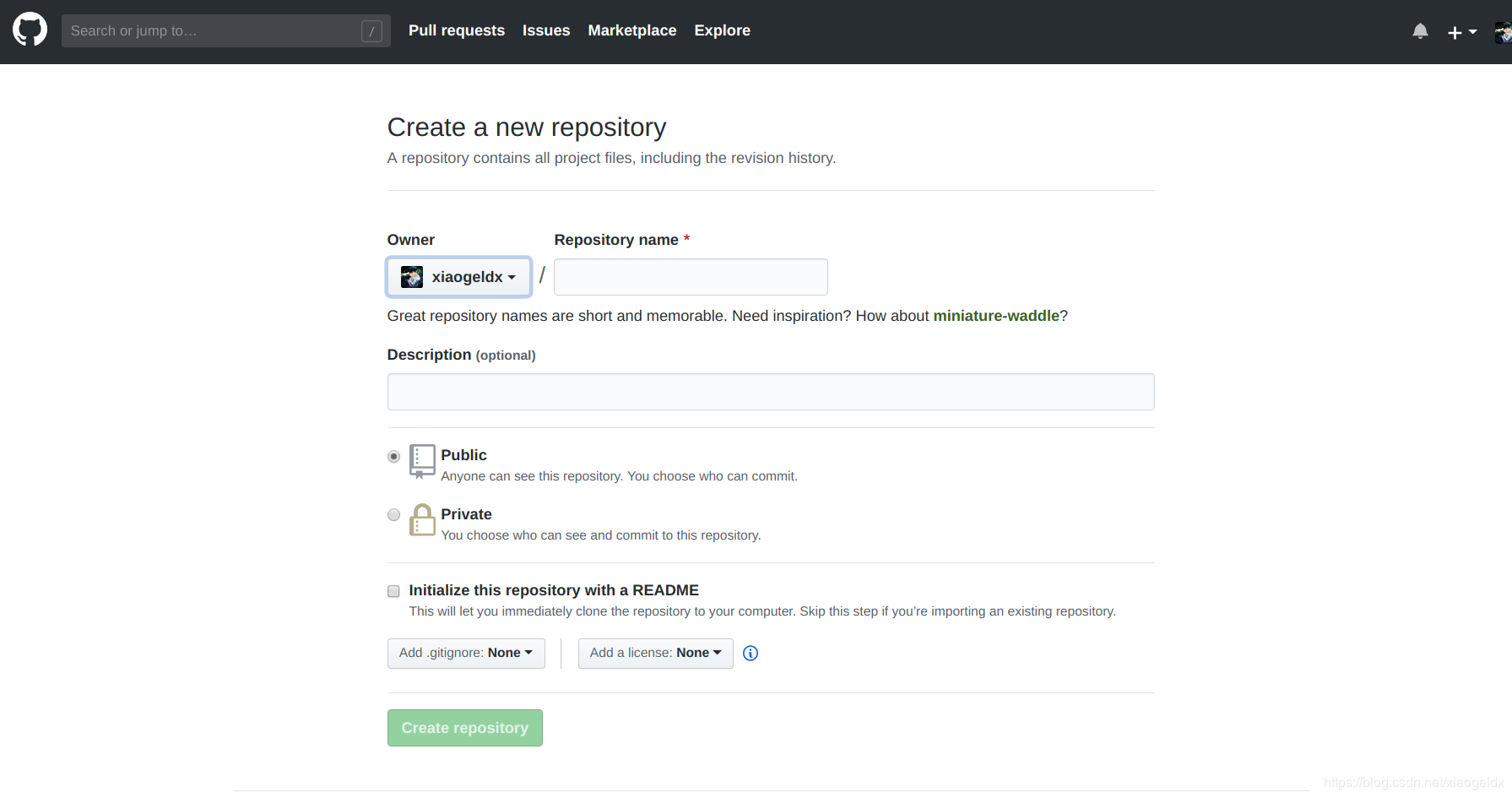Click the Description text field
The height and width of the screenshot is (798, 1512).
(771, 392)
